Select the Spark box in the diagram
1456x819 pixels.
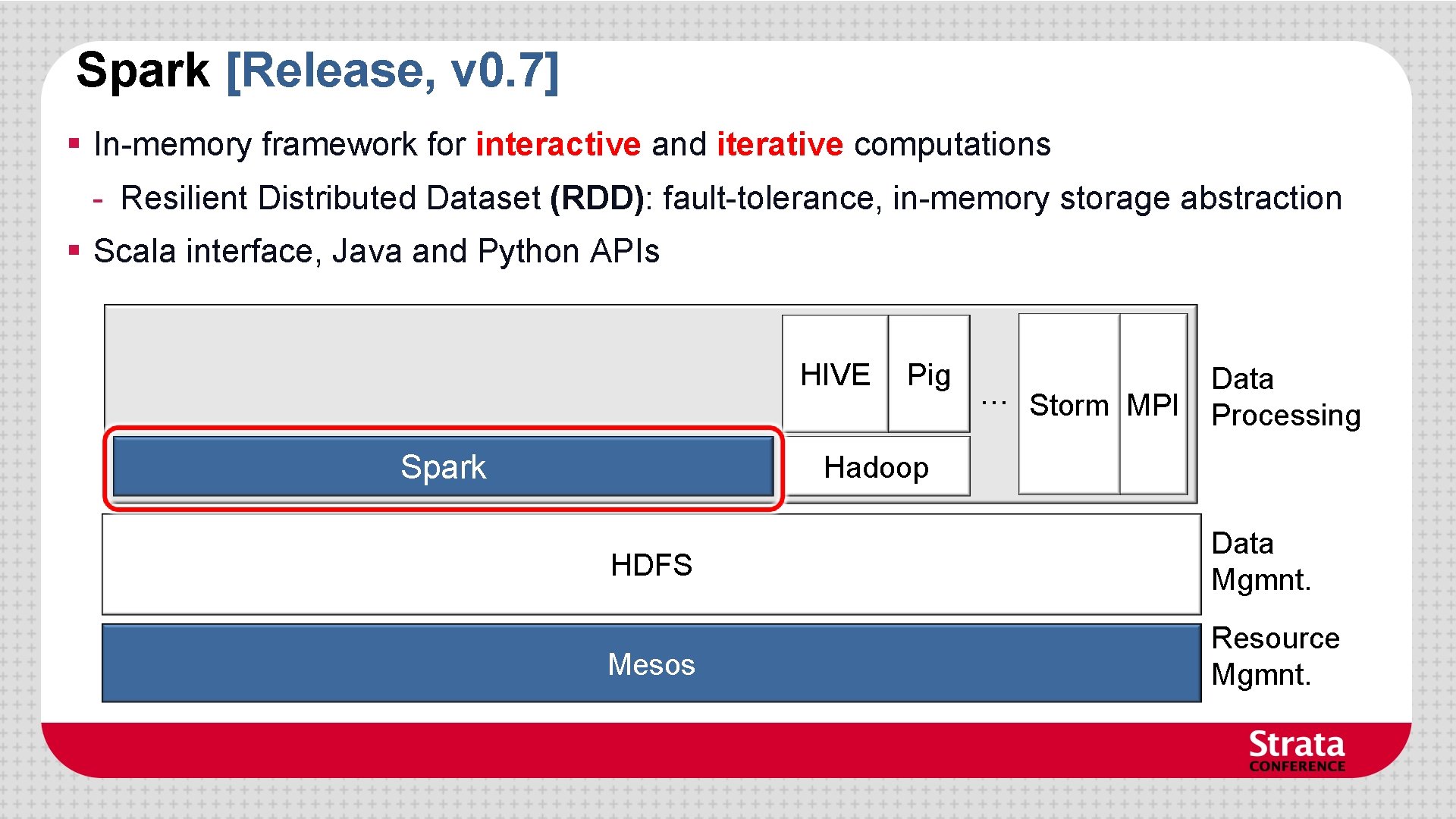pyautogui.click(x=443, y=468)
